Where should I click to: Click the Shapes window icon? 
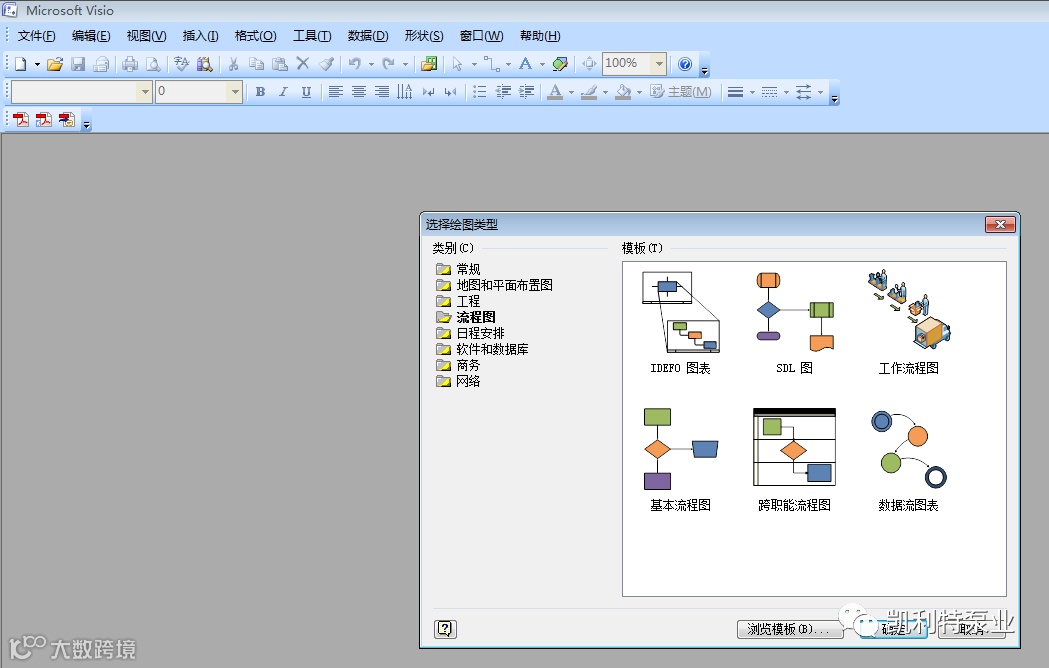click(x=429, y=64)
